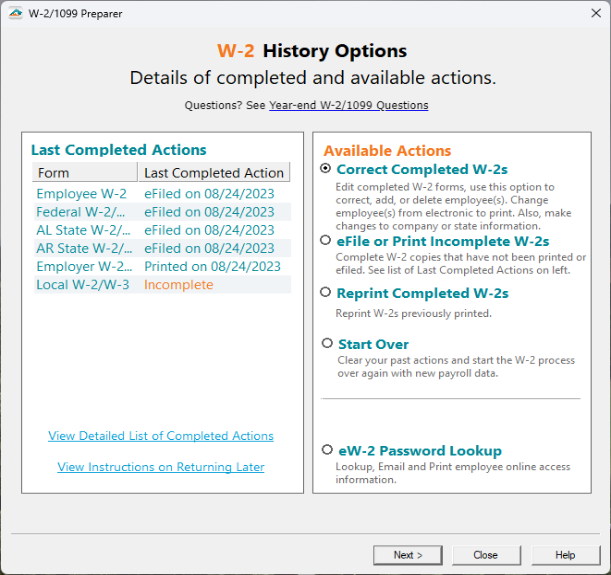
Task: Click eFiled on 08/24/2023 for Employee W-2
Action: [209, 194]
